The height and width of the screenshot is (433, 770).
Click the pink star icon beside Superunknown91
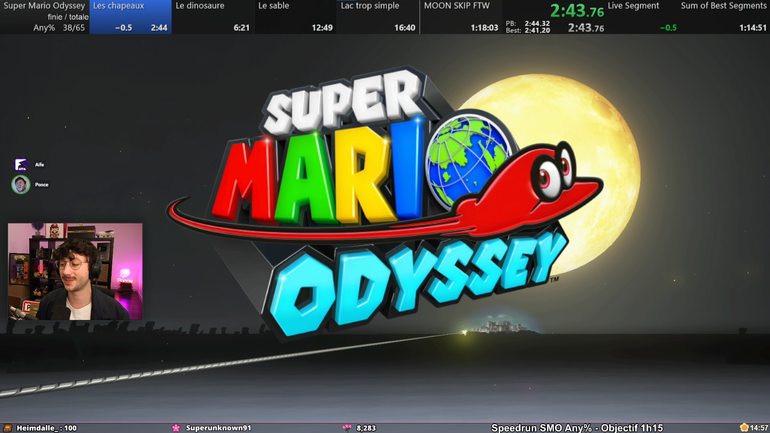click(177, 427)
